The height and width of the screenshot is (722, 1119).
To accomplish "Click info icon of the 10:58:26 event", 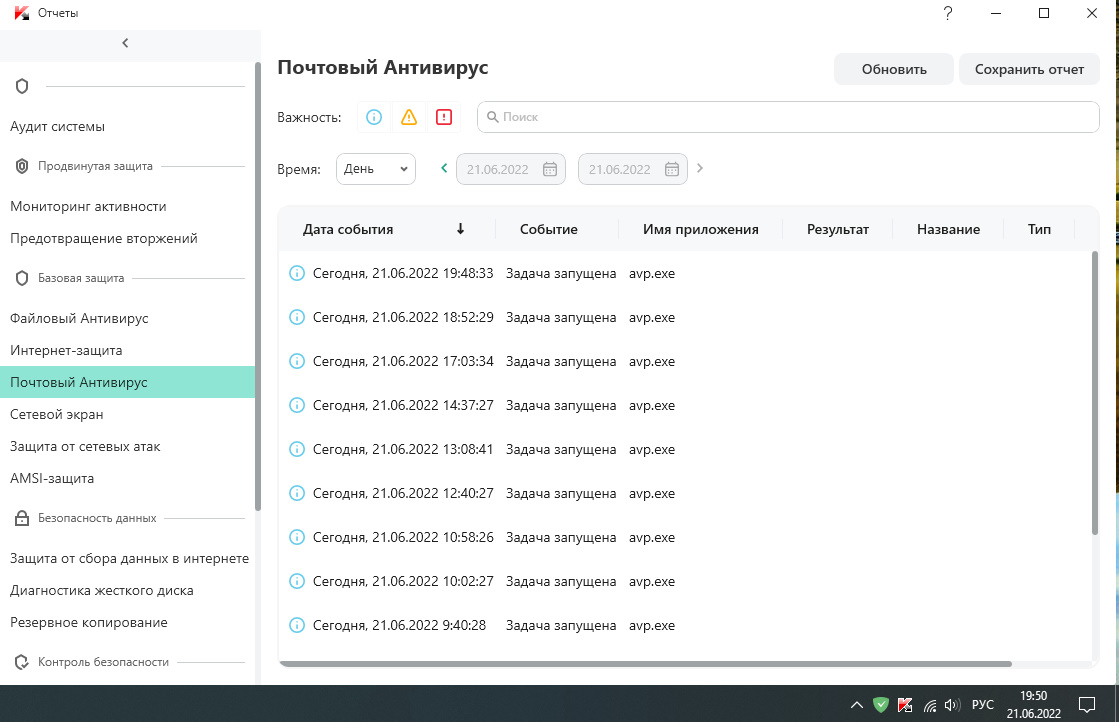I will 297,537.
